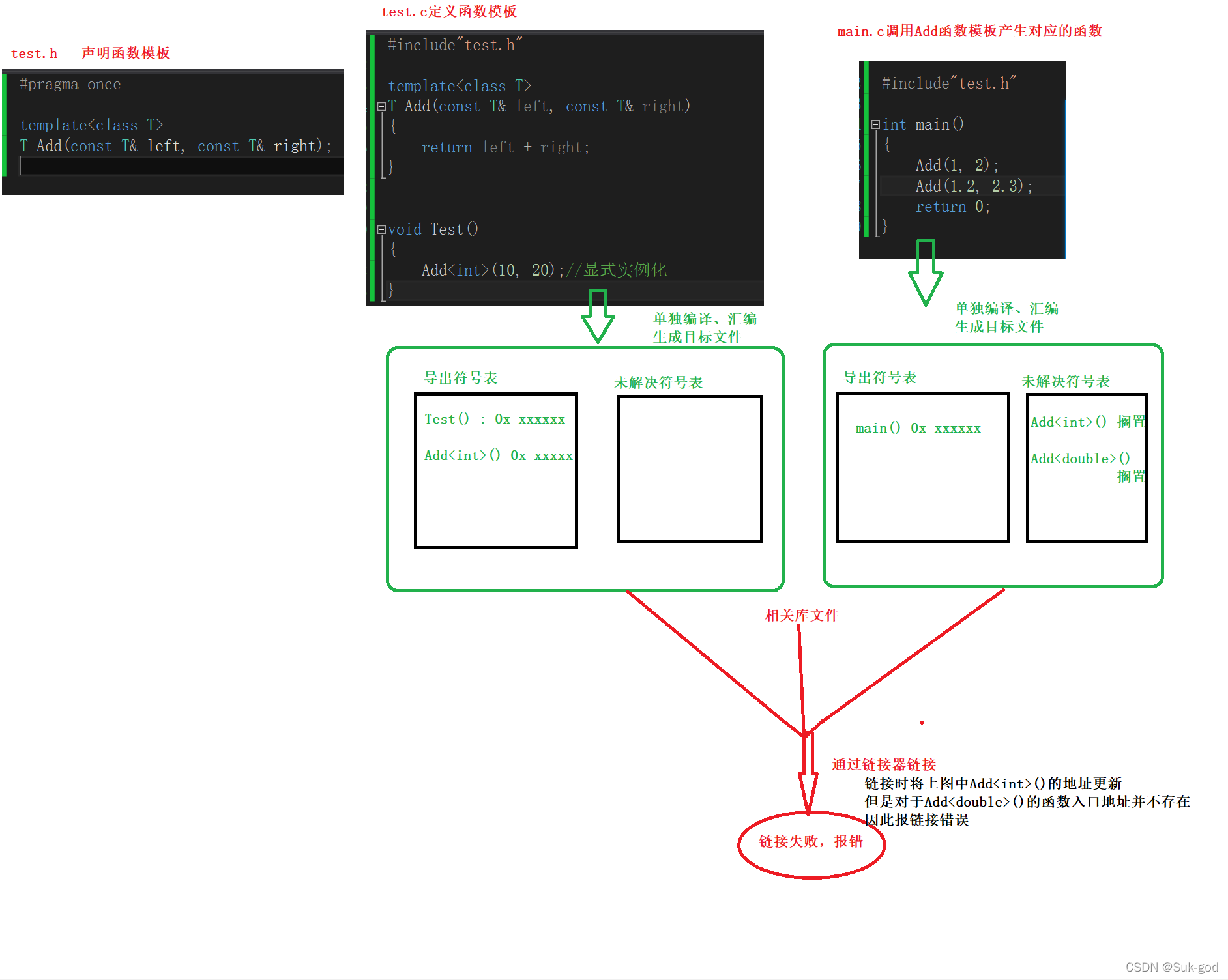
Task: Click the 'test.h---声明函数模板' heading
Action: pyautogui.click(x=91, y=53)
